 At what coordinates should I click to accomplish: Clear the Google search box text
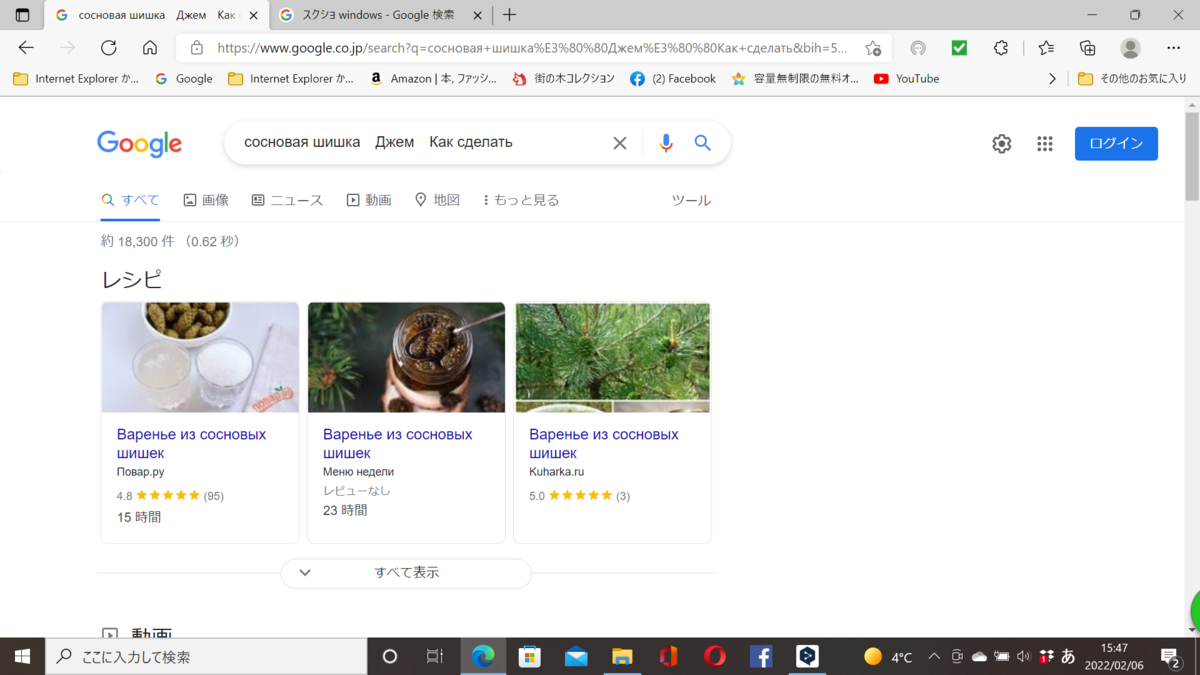click(620, 143)
